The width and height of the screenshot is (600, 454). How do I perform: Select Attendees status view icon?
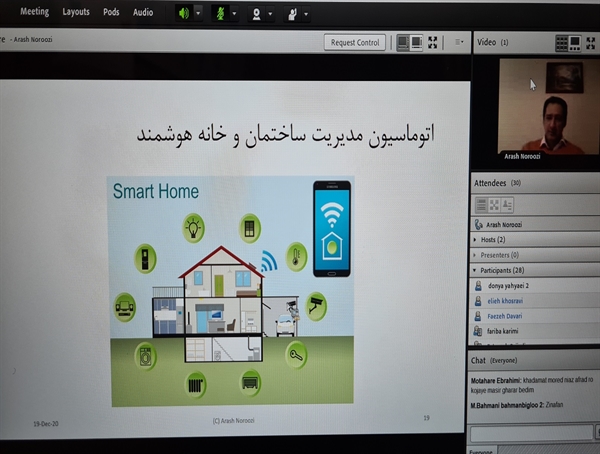[507, 205]
